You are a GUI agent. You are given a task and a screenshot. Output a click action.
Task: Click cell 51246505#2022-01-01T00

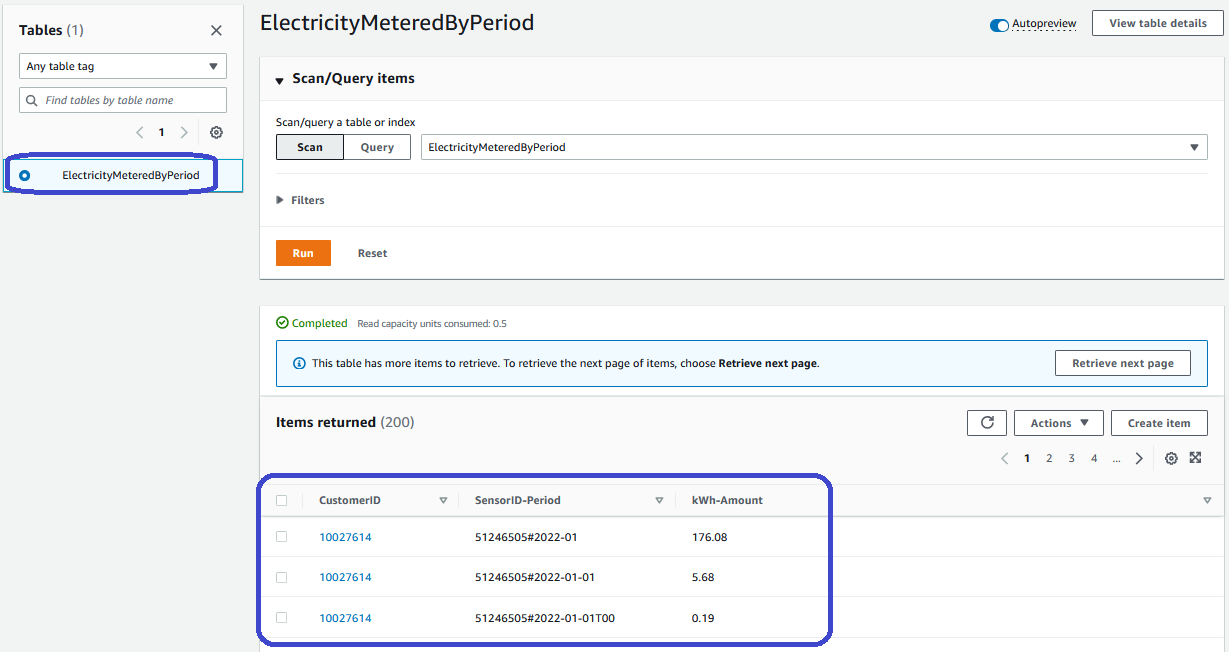[545, 618]
